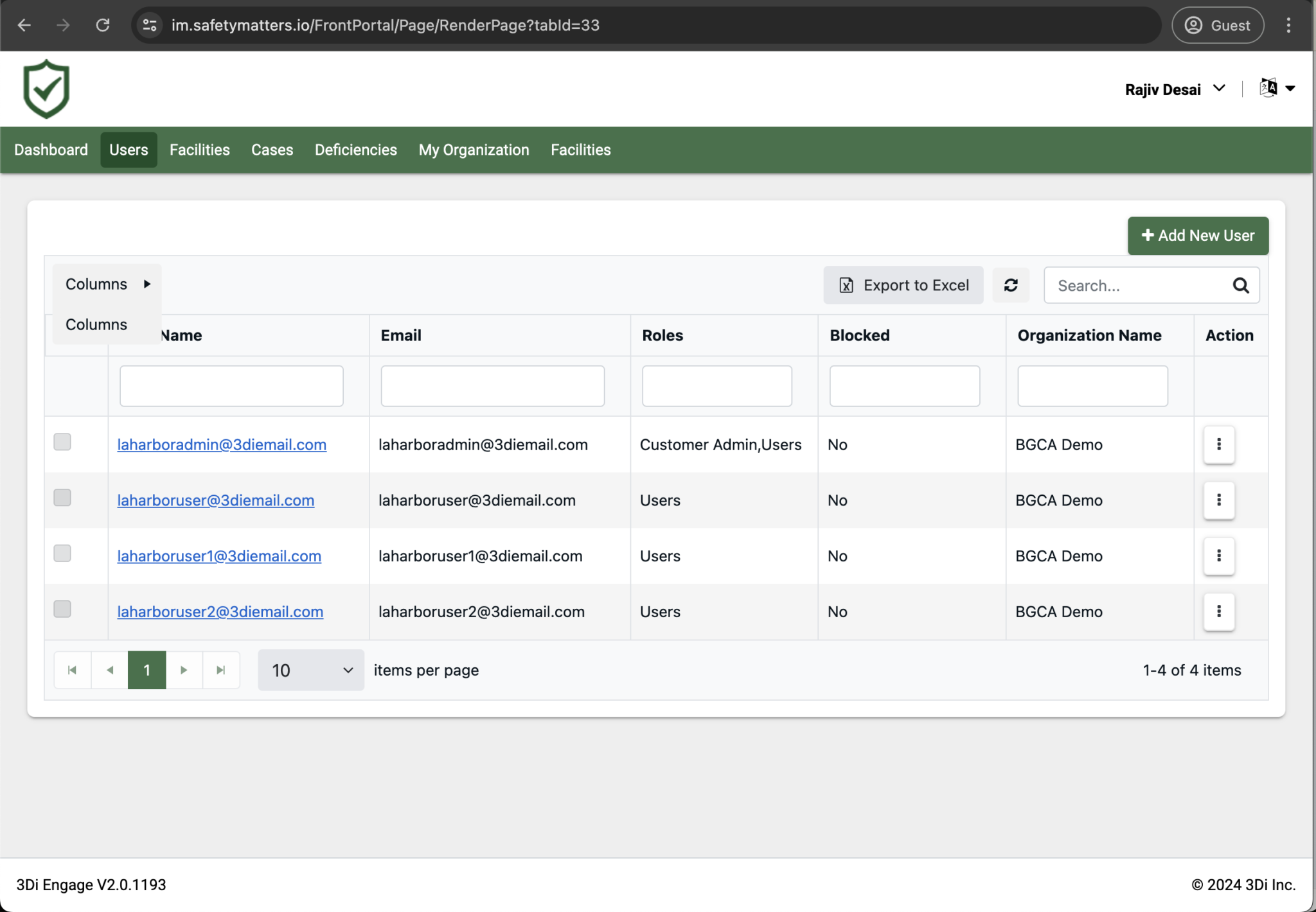Go to last page in pager
The image size is (1316, 912).
pos(221,670)
